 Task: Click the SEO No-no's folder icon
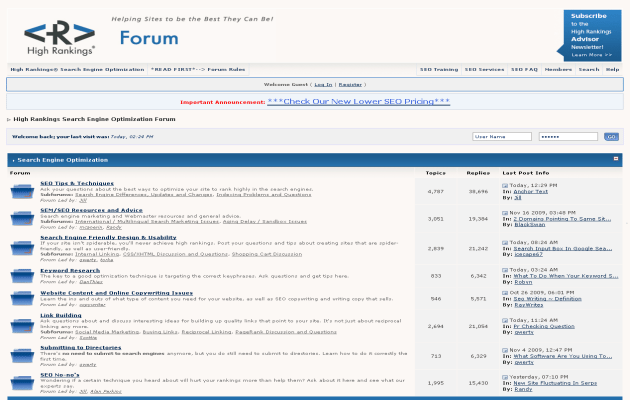(x=22, y=383)
